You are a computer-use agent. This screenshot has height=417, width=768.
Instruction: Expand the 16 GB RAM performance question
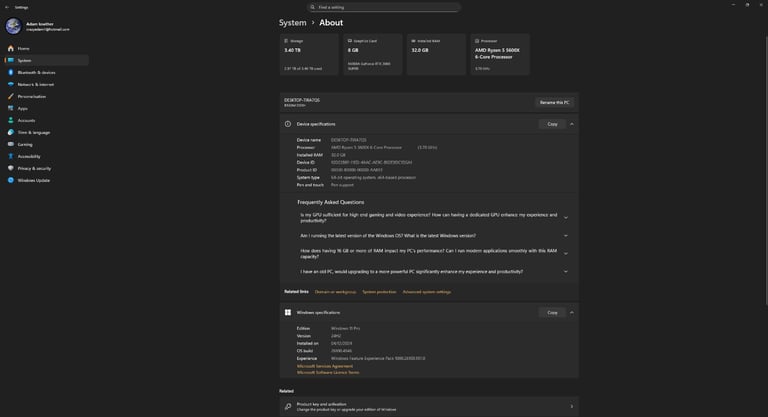click(x=566, y=254)
